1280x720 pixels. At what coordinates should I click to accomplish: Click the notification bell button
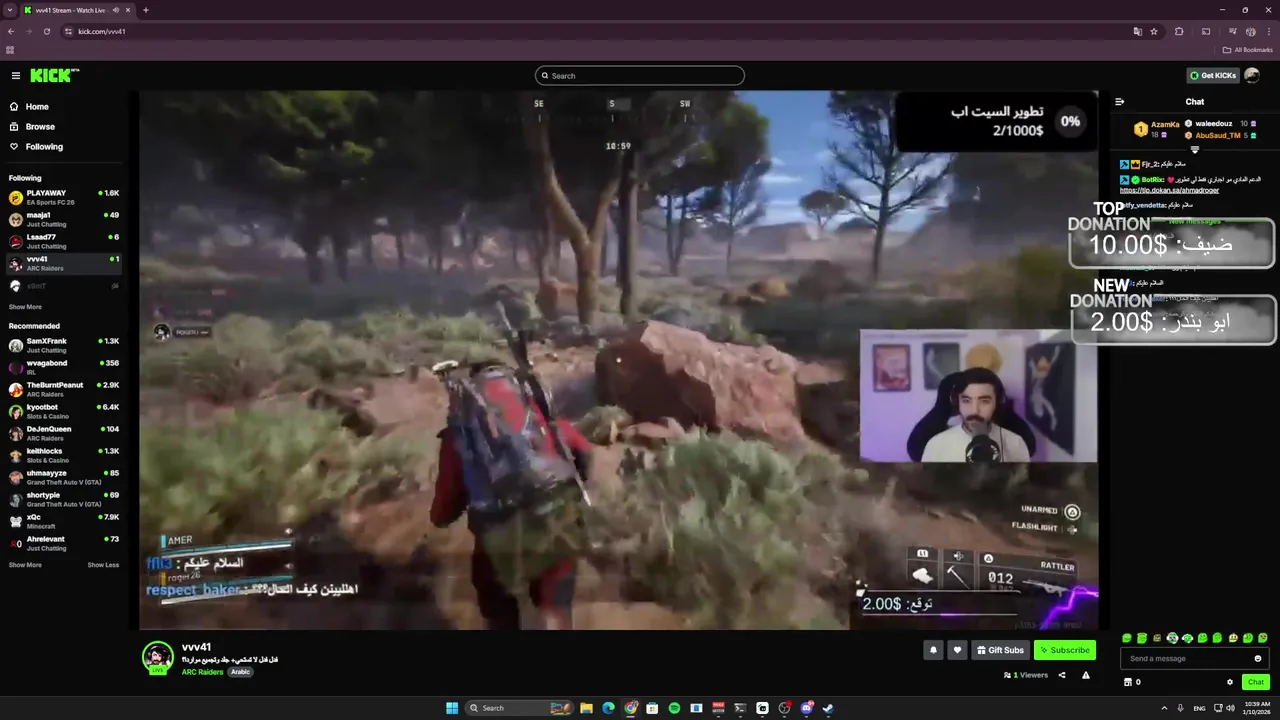click(933, 650)
